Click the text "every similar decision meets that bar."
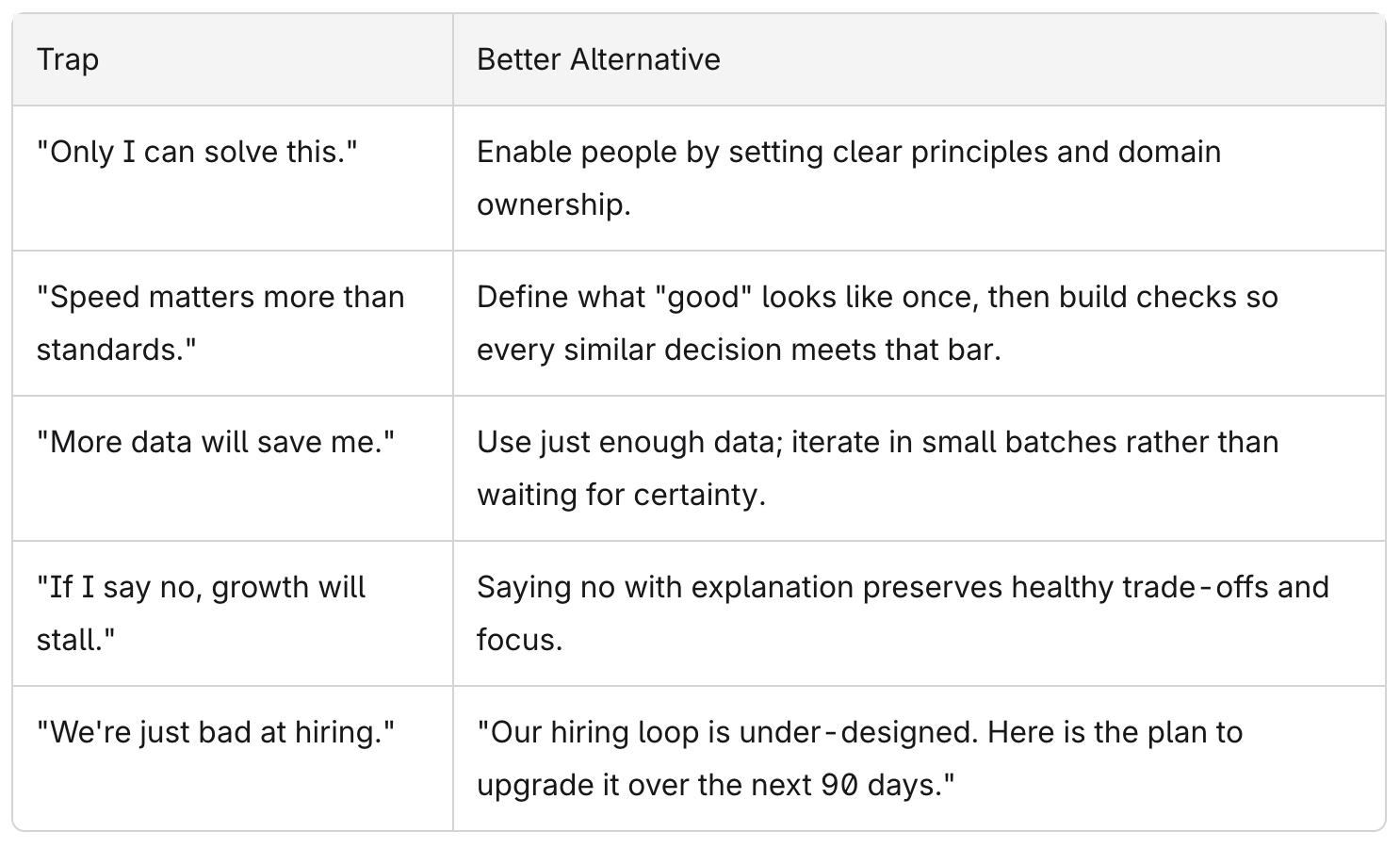Viewport: 1400px width, 848px height. [x=739, y=351]
